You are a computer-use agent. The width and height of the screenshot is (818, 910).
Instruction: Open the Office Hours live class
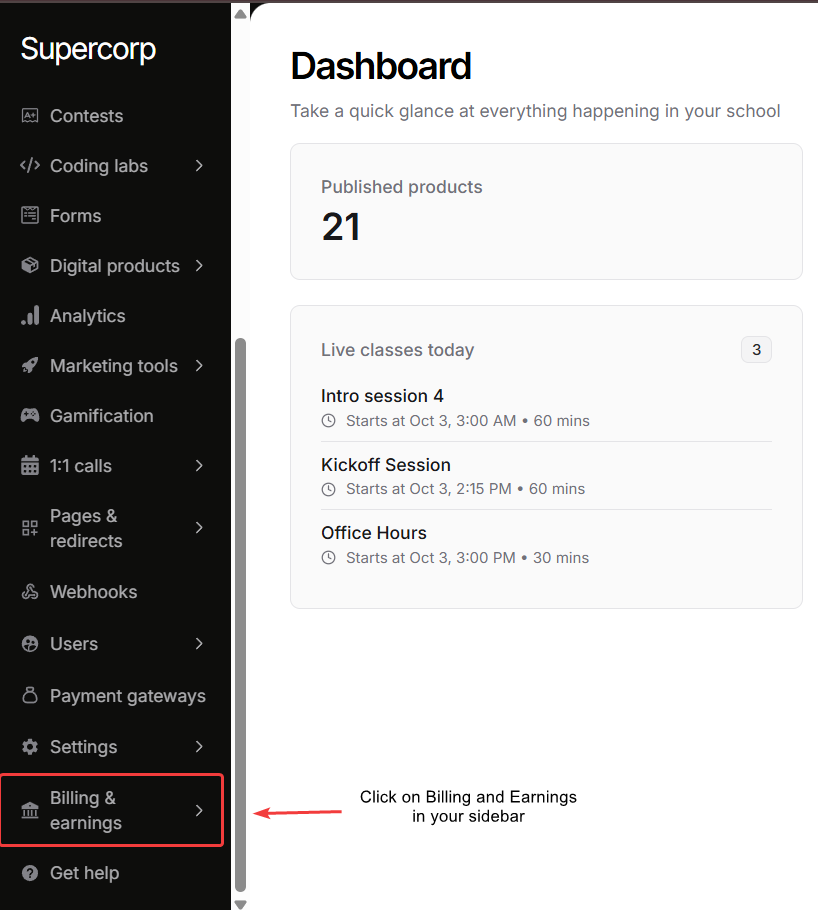[374, 533]
